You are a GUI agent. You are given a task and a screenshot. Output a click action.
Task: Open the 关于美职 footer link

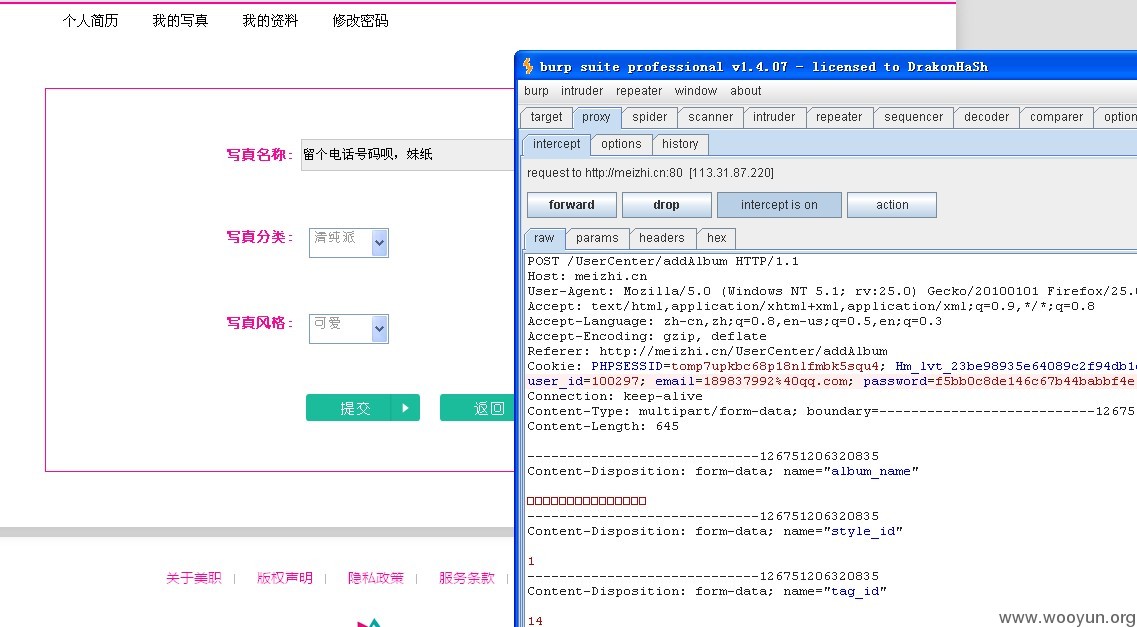tap(193, 578)
